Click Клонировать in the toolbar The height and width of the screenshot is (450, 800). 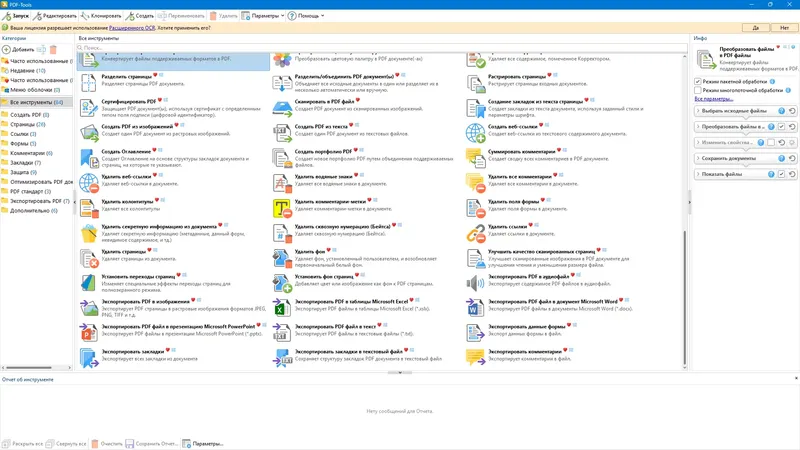(x=101, y=16)
